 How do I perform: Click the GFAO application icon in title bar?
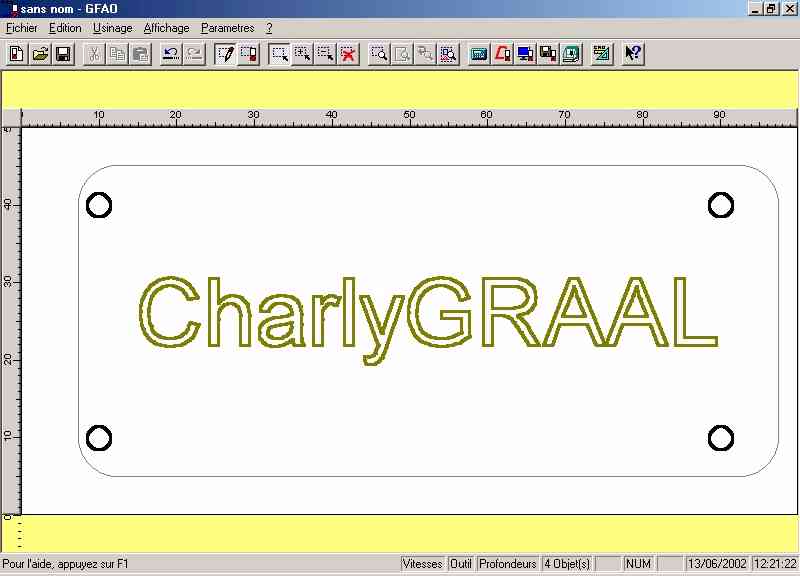(14, 9)
